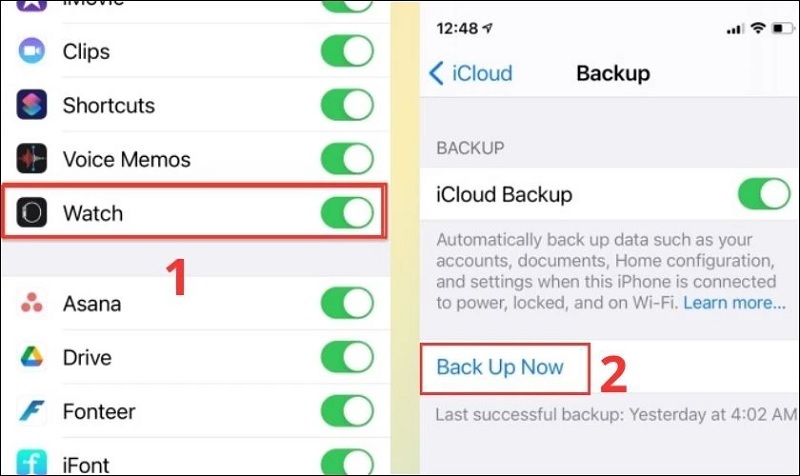The height and width of the screenshot is (476, 800).
Task: Tap the Google Drive app icon
Action: click(x=32, y=357)
